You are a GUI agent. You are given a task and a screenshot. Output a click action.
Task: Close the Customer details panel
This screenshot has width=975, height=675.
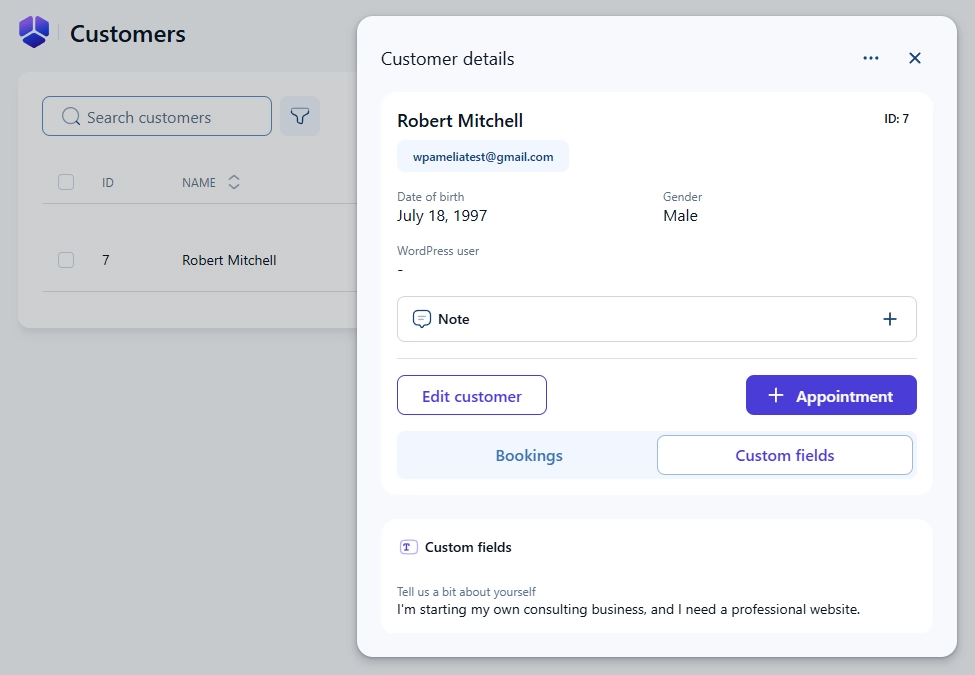(914, 58)
